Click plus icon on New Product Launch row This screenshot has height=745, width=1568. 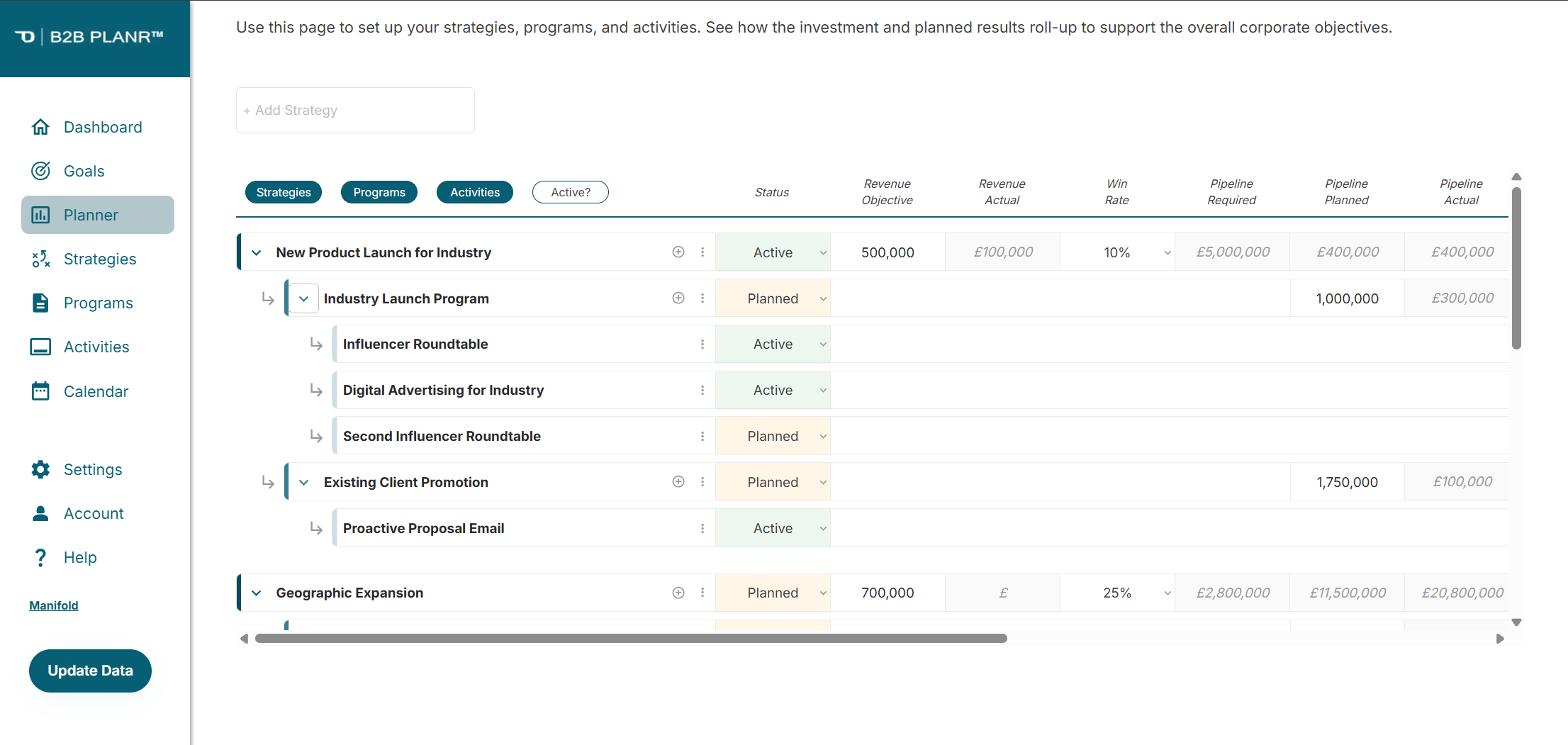pyautogui.click(x=678, y=252)
